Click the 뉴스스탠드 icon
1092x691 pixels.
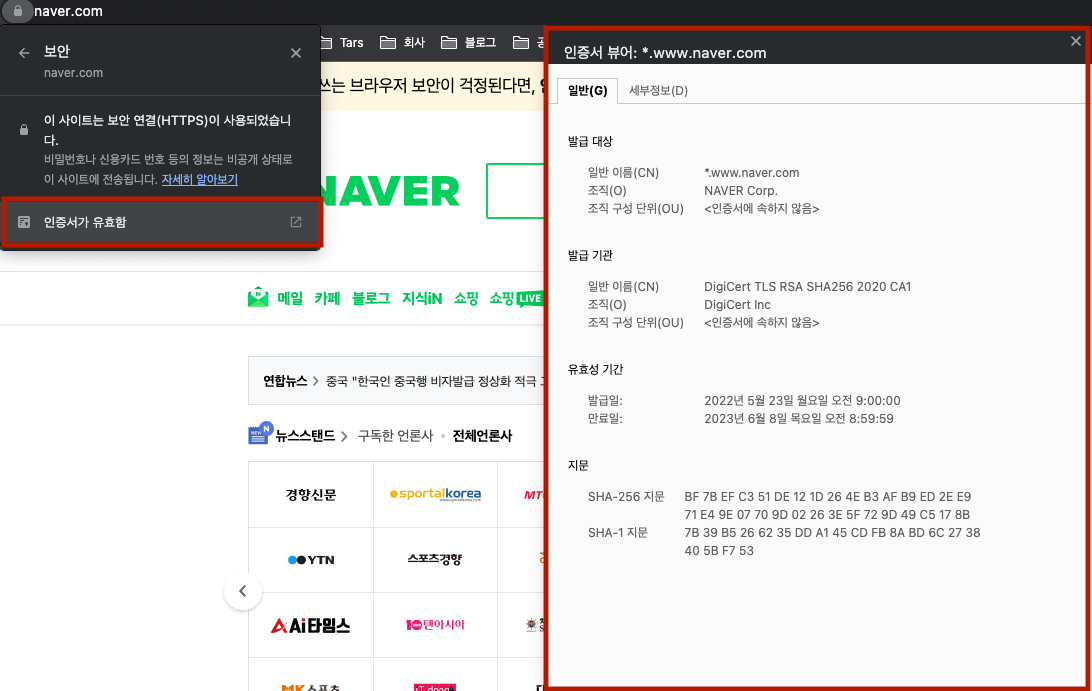point(260,433)
